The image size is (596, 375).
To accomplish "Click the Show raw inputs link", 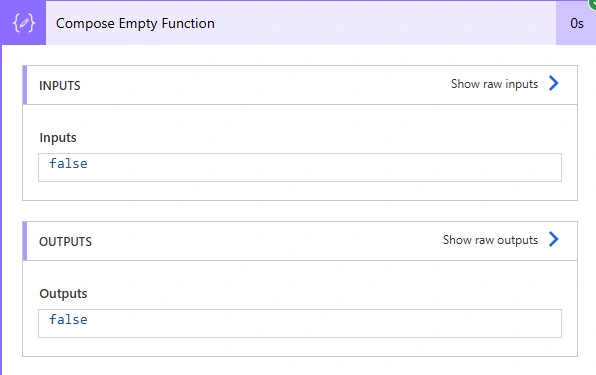I will [x=494, y=84].
